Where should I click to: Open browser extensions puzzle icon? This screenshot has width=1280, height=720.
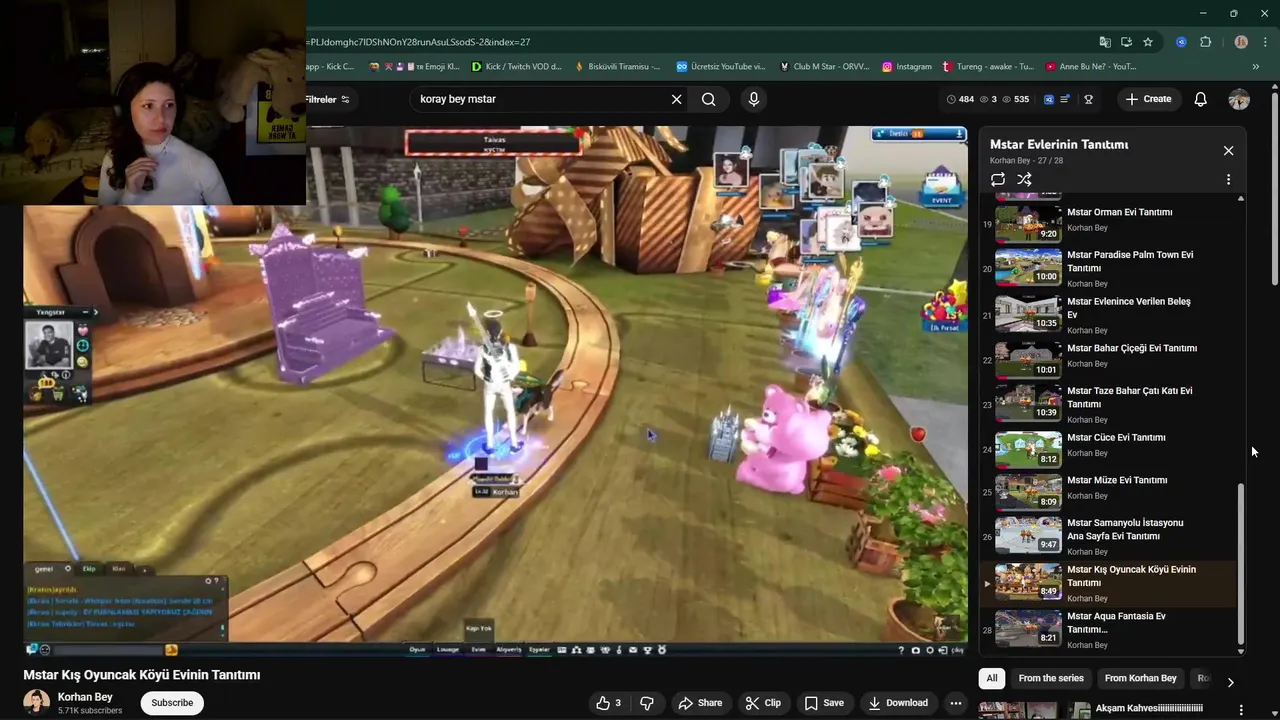click(x=1205, y=42)
